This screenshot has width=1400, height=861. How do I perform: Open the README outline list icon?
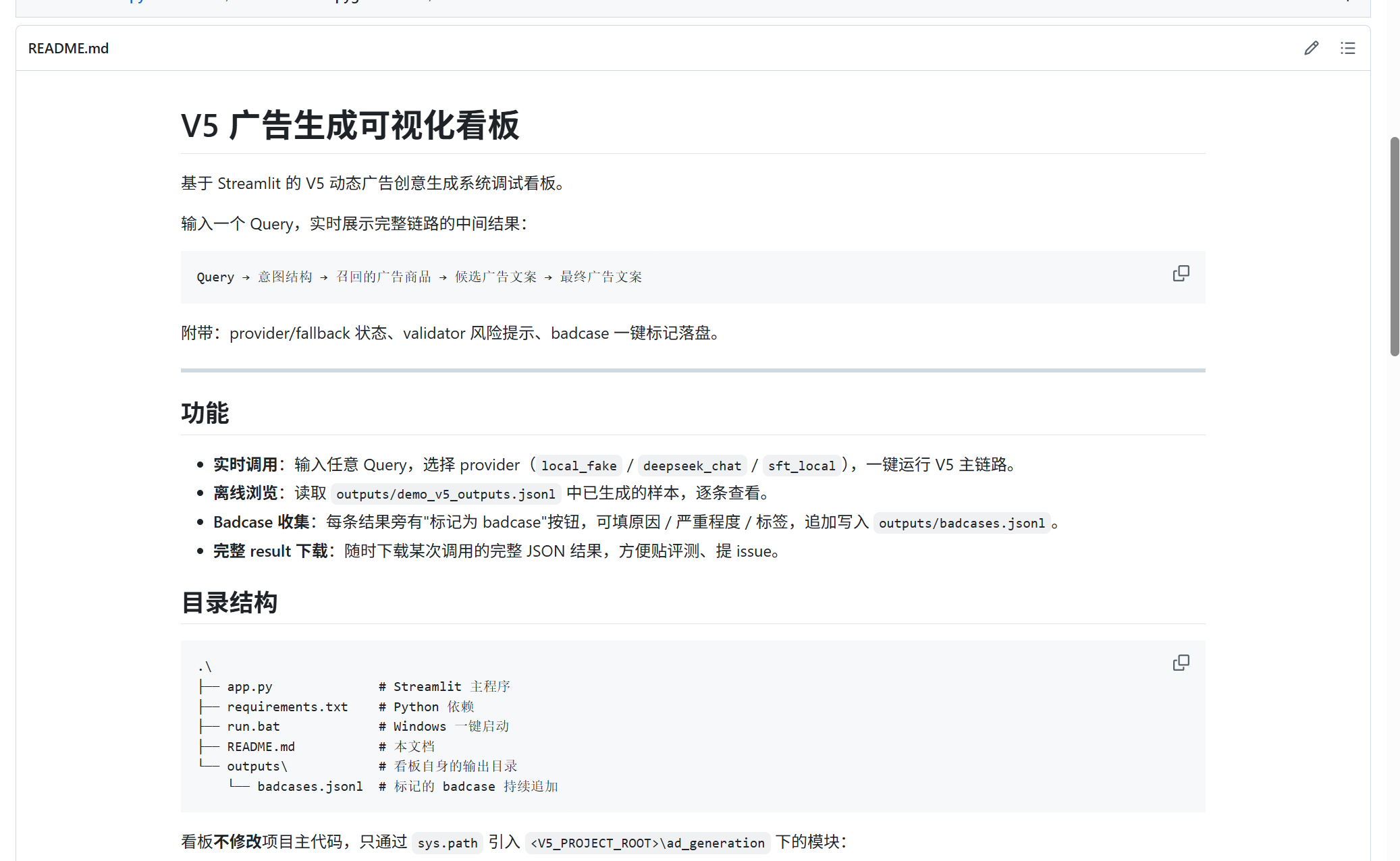coord(1347,48)
